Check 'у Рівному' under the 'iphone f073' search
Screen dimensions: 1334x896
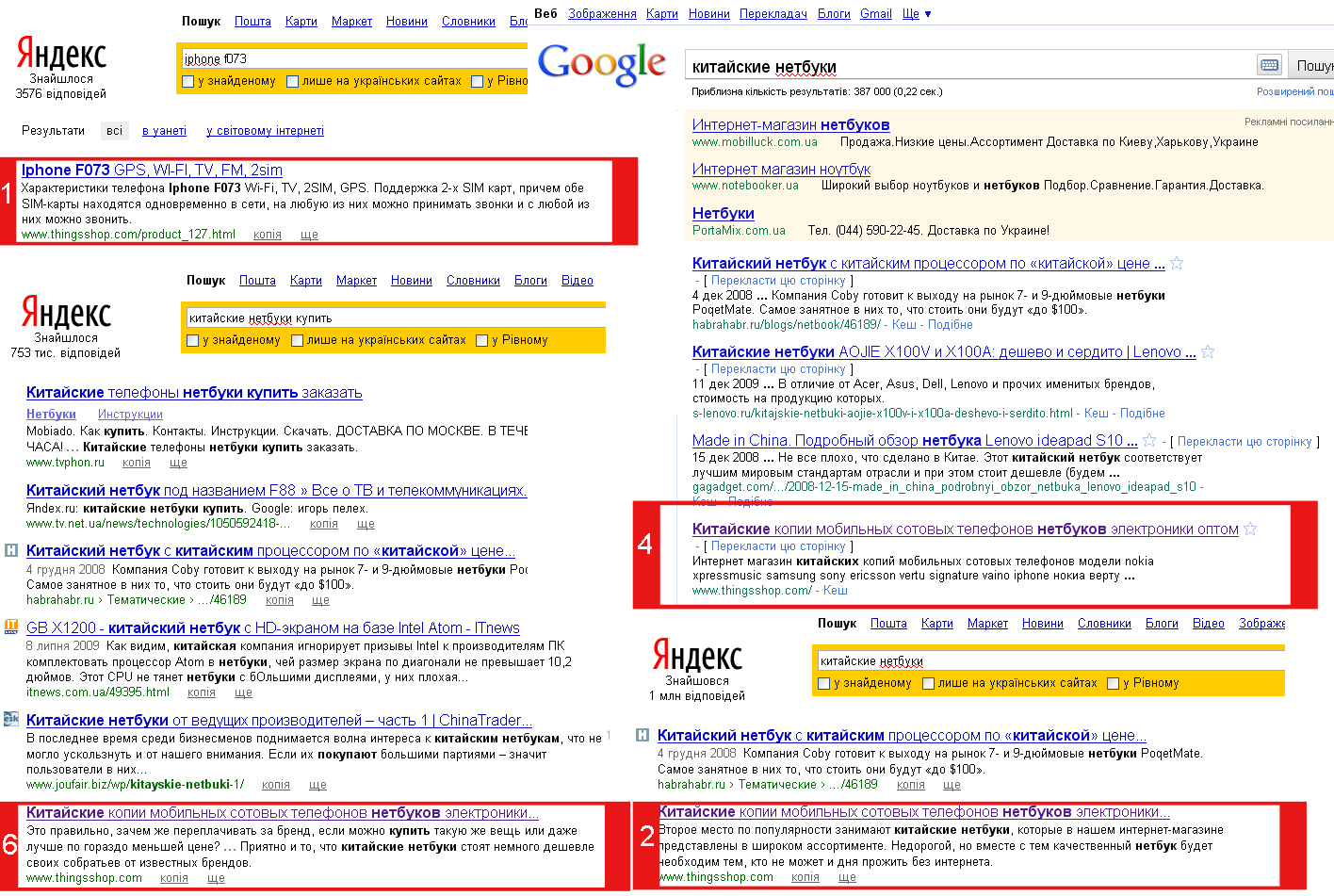[x=477, y=82]
